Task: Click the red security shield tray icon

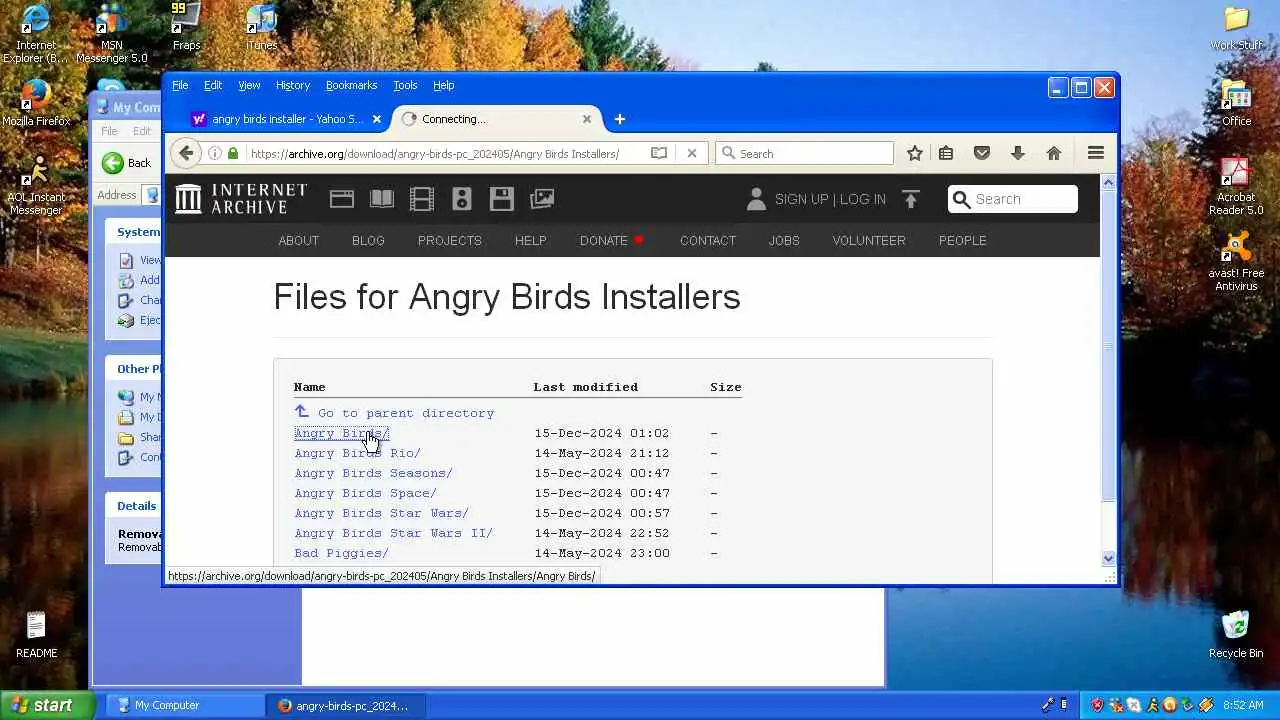Action: coord(1097,705)
